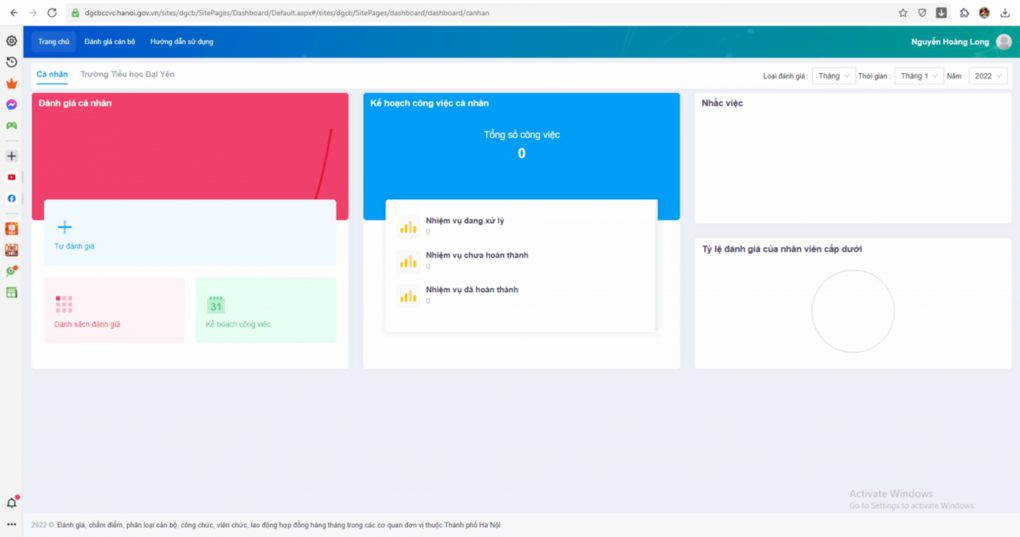The height and width of the screenshot is (537, 1020).
Task: Click the chart icon beside Nhiệm vụ chưa hoàn thành
Action: coord(408,261)
